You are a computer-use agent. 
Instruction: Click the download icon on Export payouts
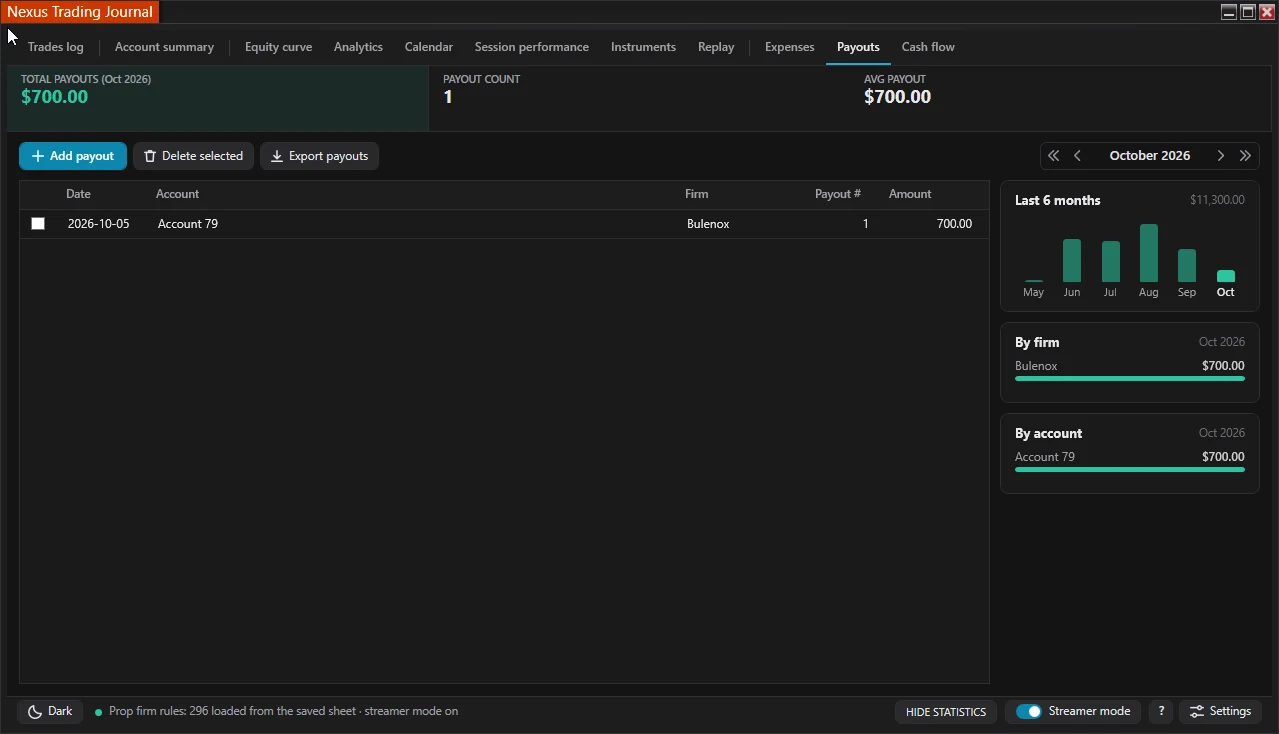(x=277, y=156)
